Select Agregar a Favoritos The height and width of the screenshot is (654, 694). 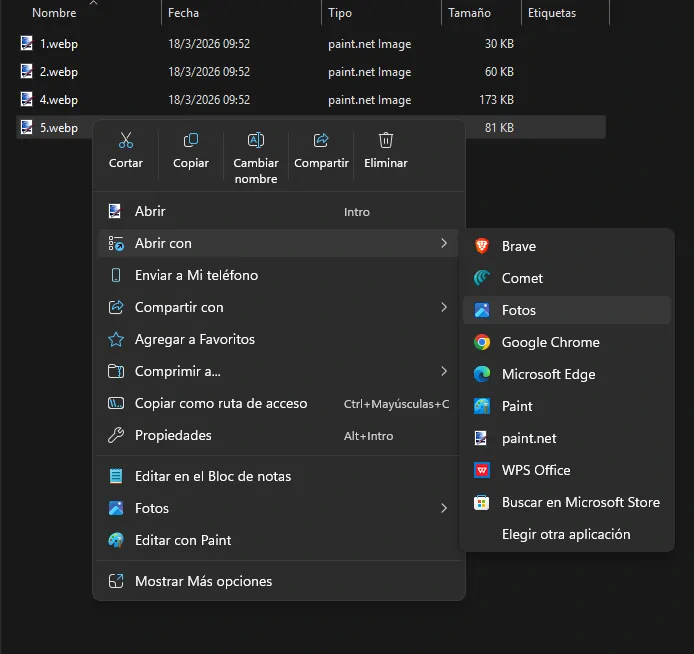pyautogui.click(x=279, y=339)
